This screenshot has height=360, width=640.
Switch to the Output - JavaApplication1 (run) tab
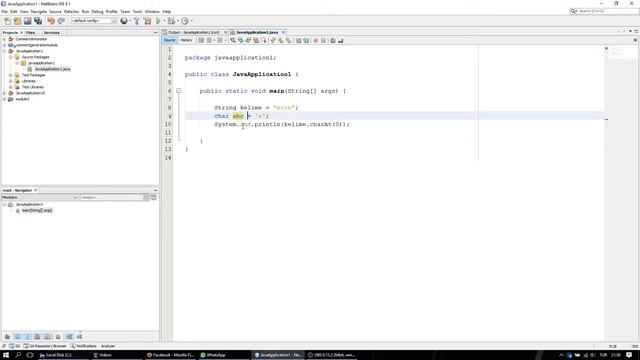click(194, 32)
